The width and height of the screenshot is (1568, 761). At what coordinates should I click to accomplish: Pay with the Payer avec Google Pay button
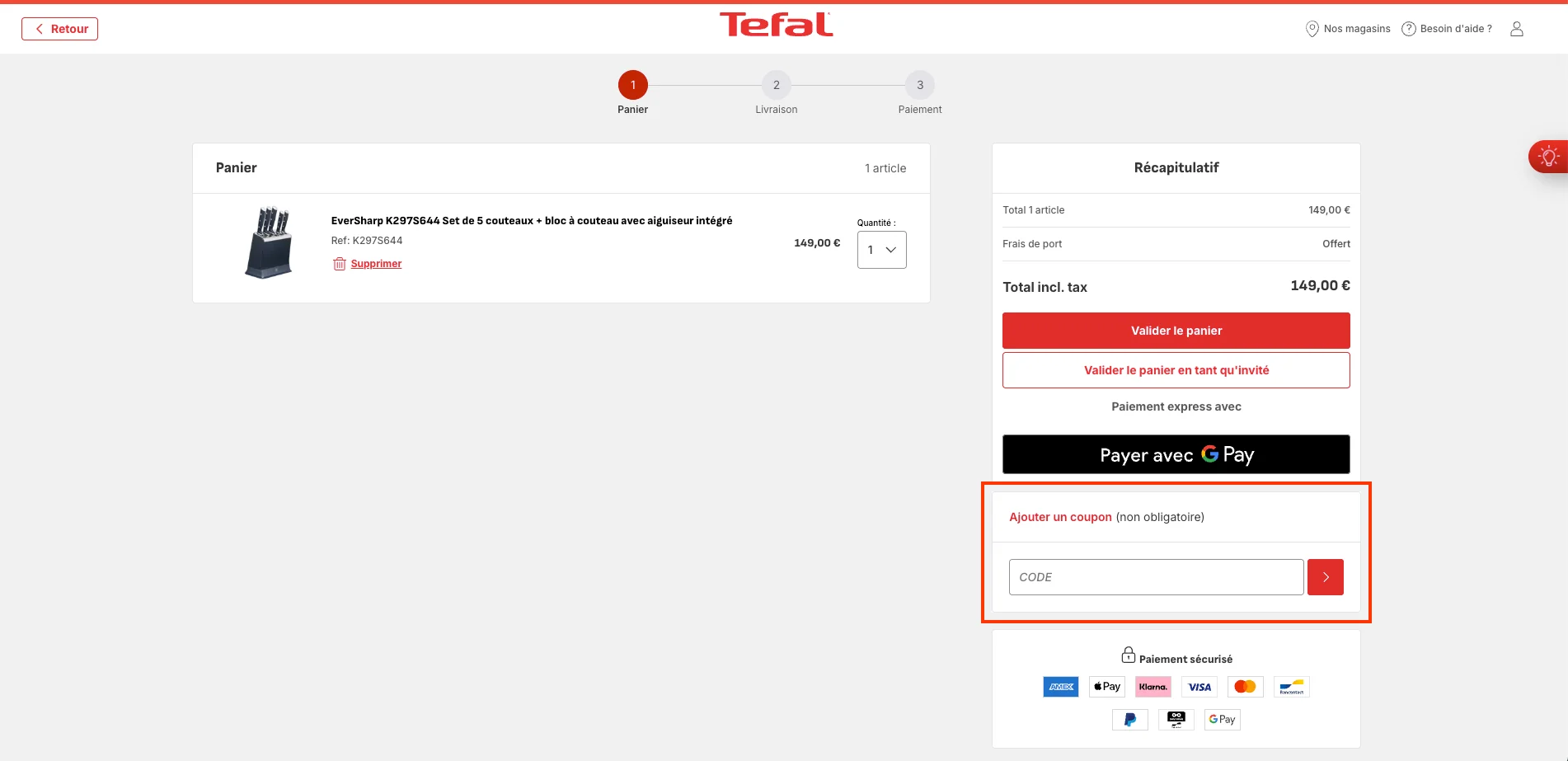pyautogui.click(x=1176, y=454)
